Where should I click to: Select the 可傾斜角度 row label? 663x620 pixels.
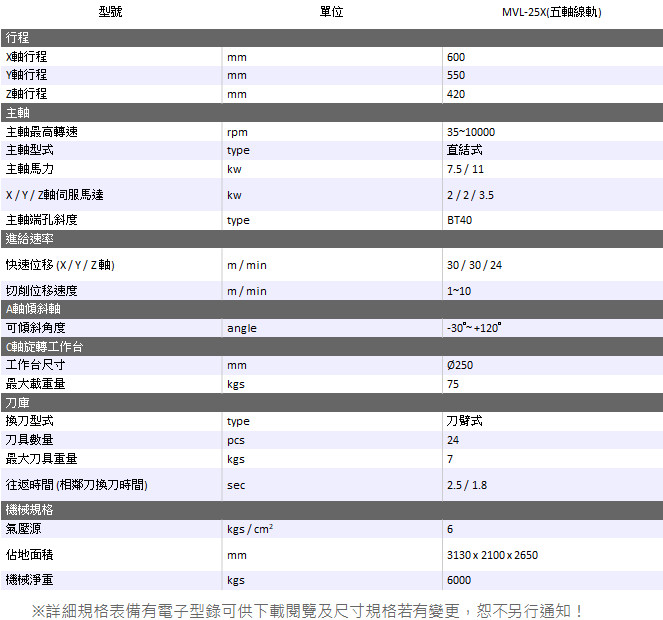(x=36, y=328)
